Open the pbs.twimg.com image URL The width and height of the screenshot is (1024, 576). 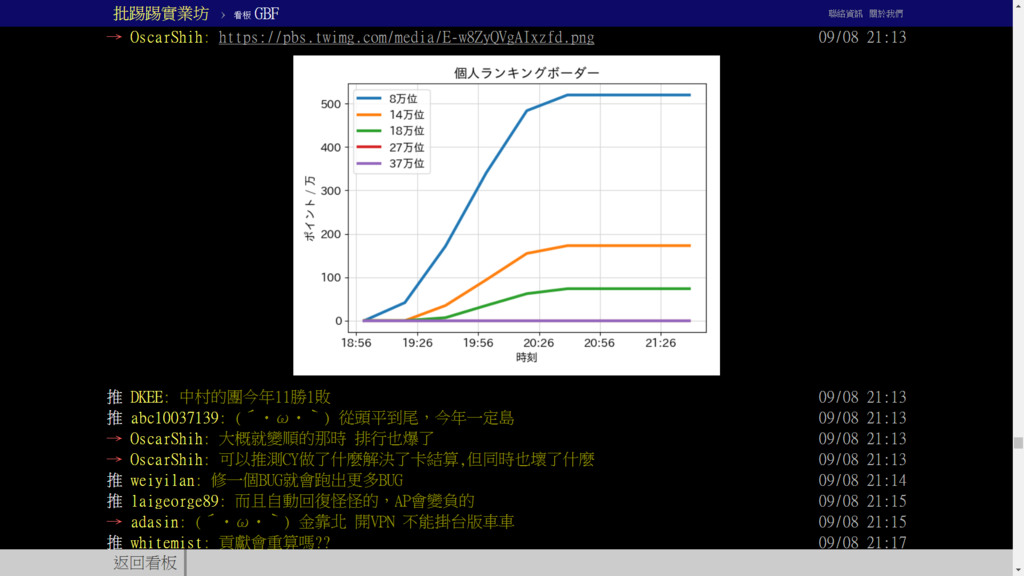point(406,37)
